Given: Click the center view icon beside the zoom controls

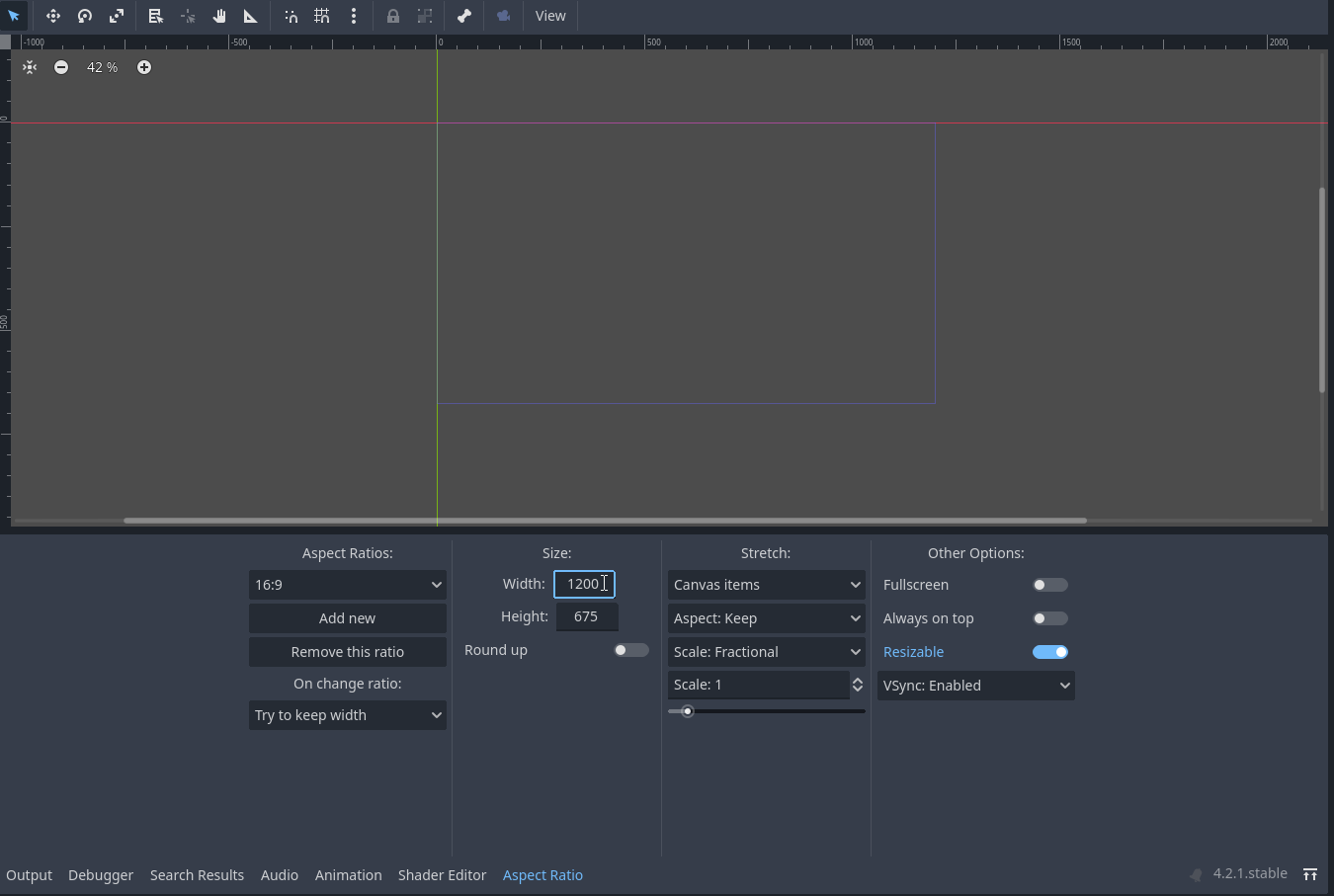Looking at the screenshot, I should click(30, 67).
